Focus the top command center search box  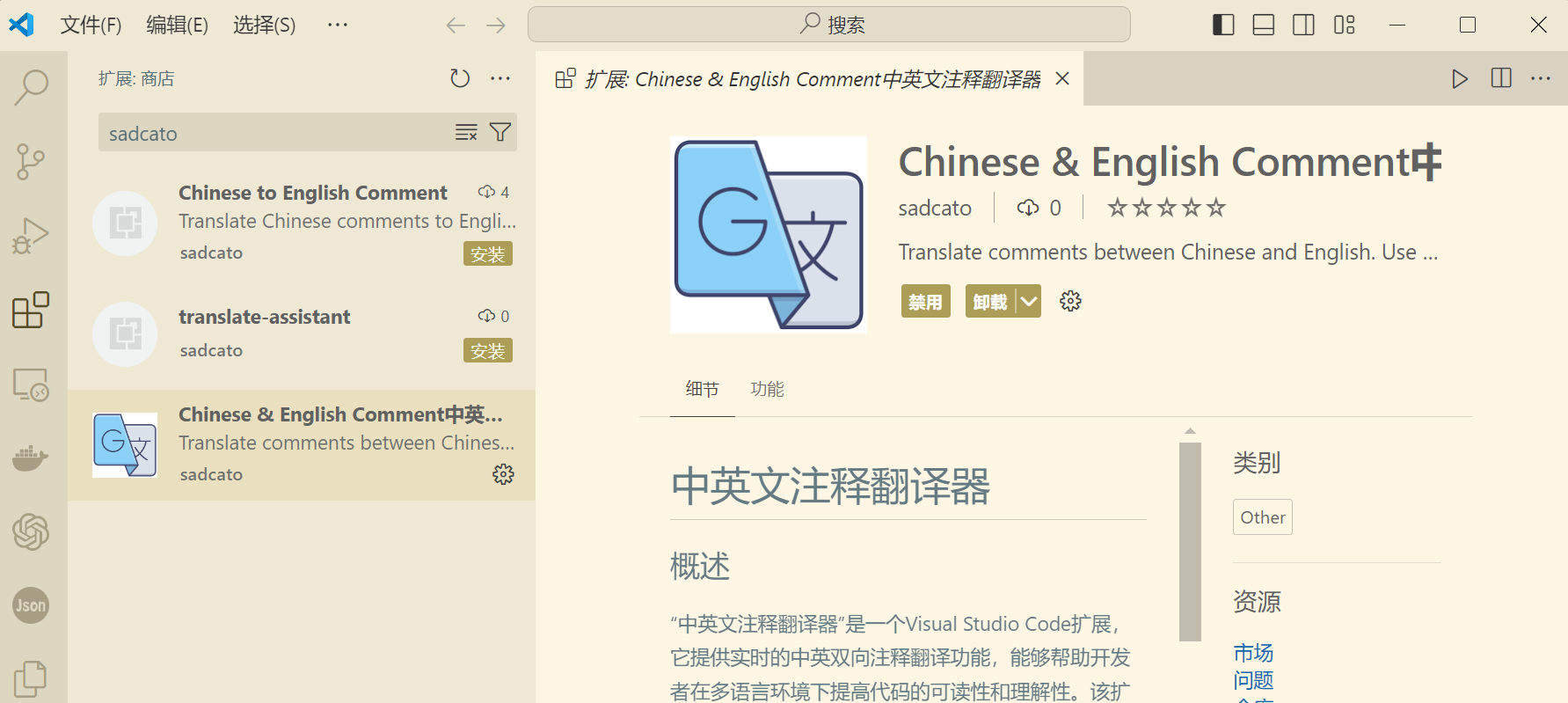829,25
